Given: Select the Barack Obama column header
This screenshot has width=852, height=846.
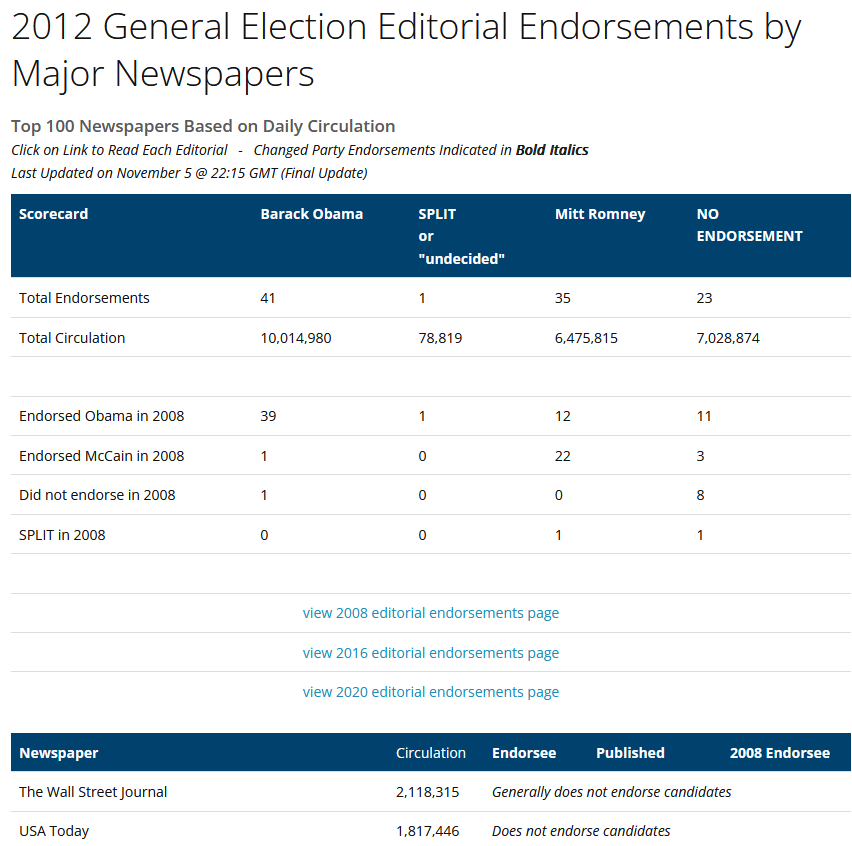Looking at the screenshot, I should (x=312, y=214).
